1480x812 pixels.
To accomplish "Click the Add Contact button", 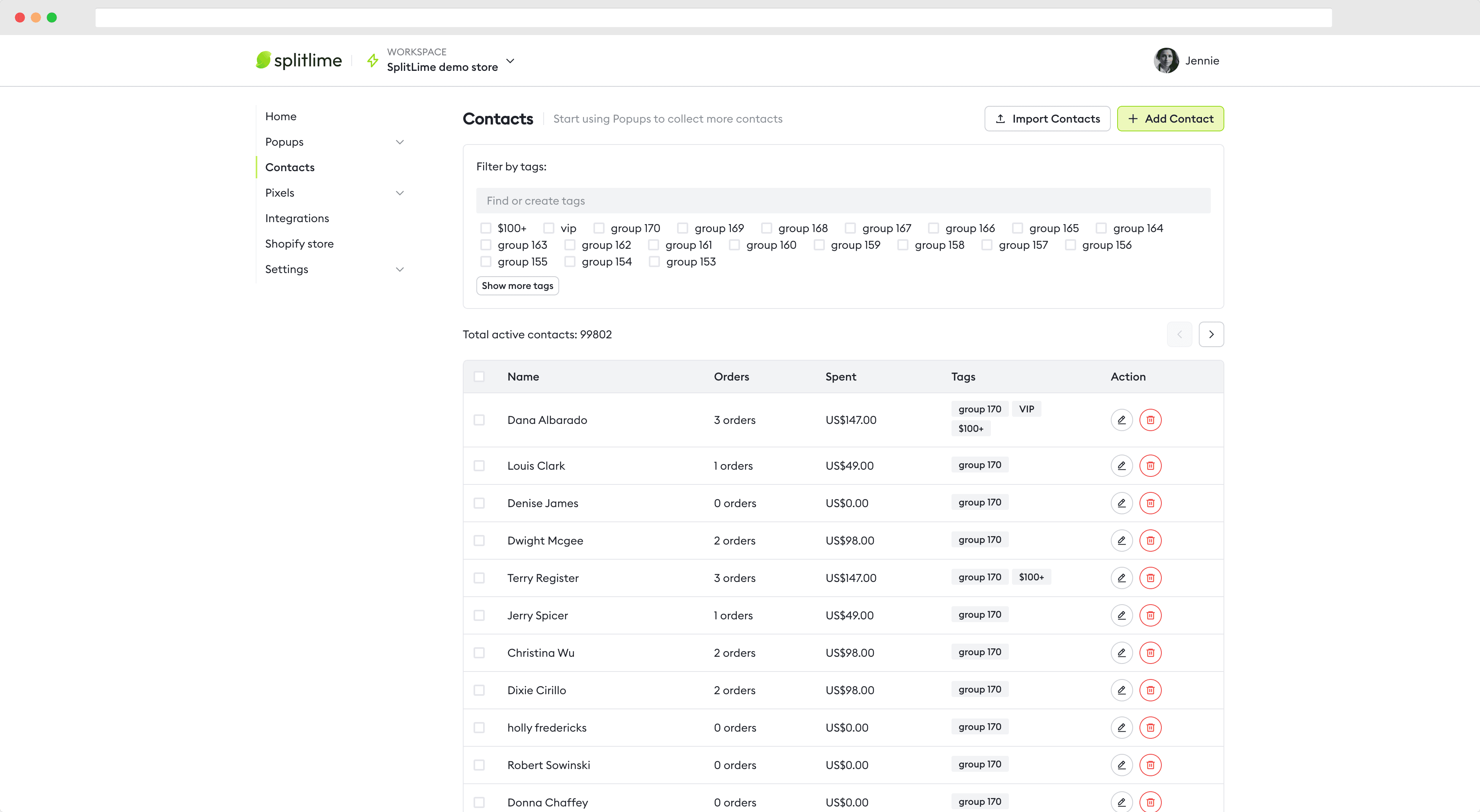I will (1170, 119).
